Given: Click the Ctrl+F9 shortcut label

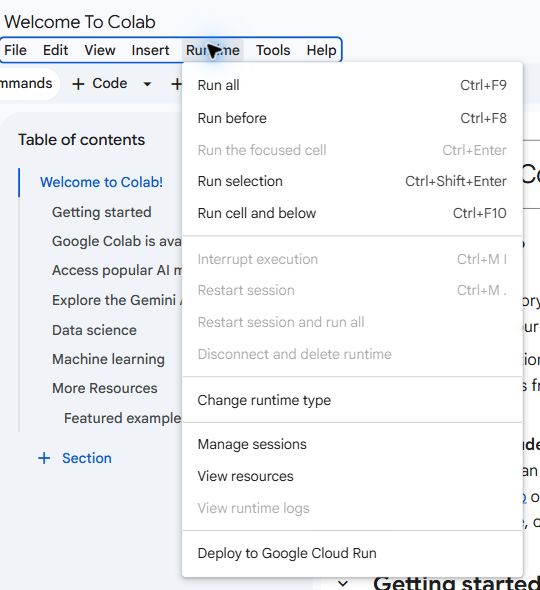Looking at the screenshot, I should click(483, 85).
